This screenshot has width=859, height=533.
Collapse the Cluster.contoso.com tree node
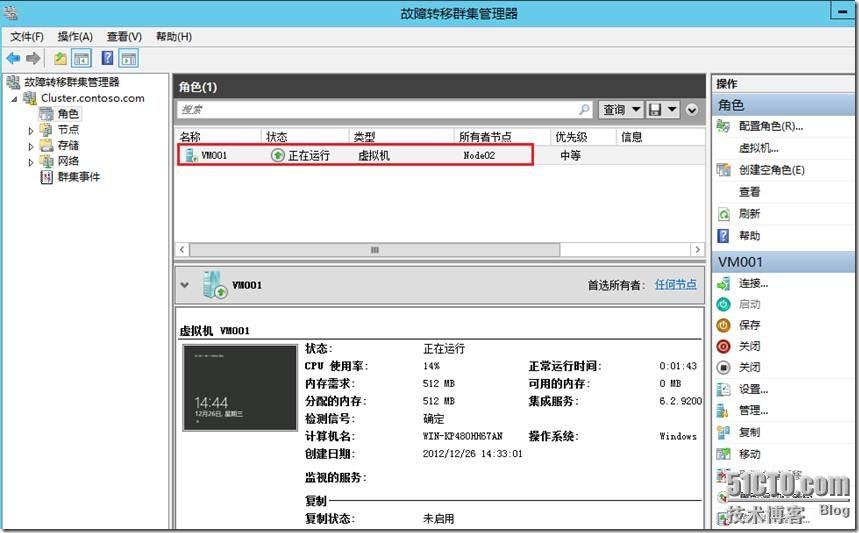pos(15,99)
